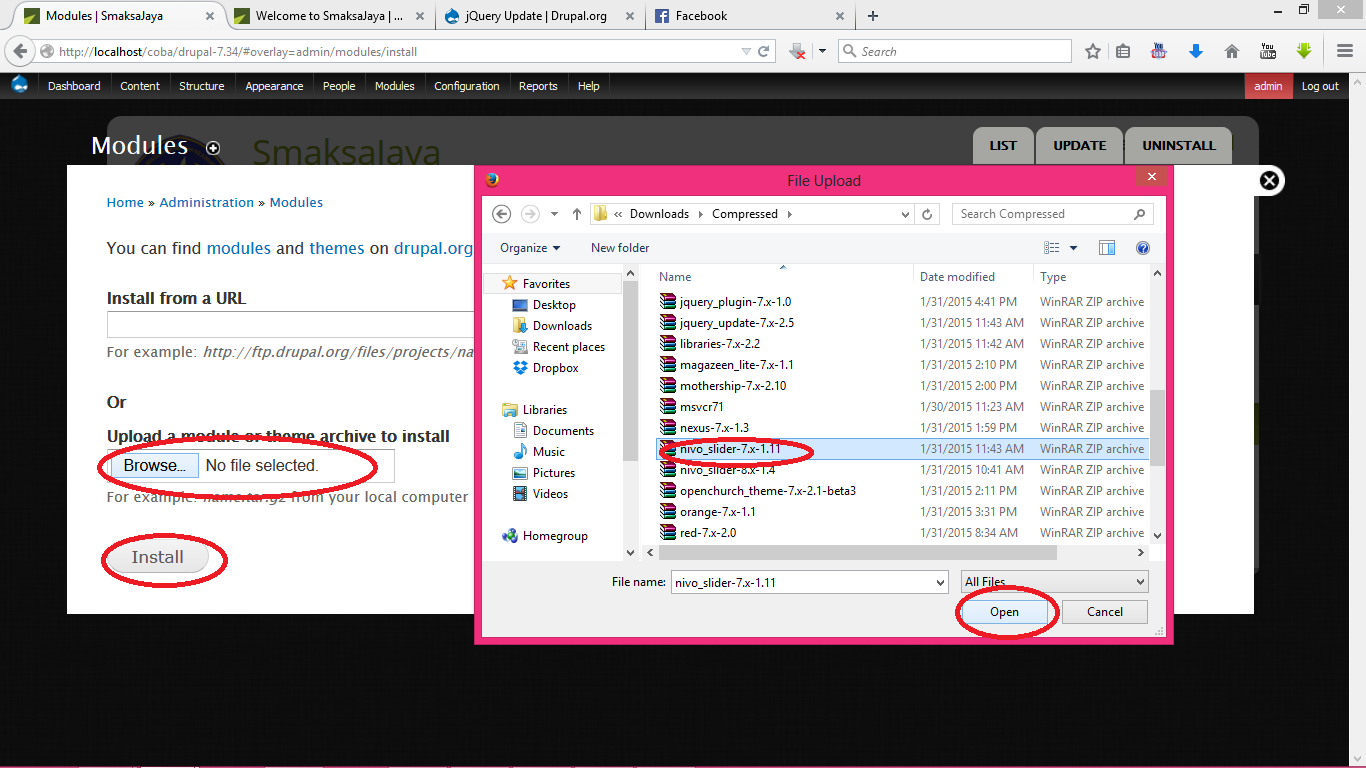Click the green download helper arrow icon
Image resolution: width=1366 pixels, height=768 pixels.
1303,51
